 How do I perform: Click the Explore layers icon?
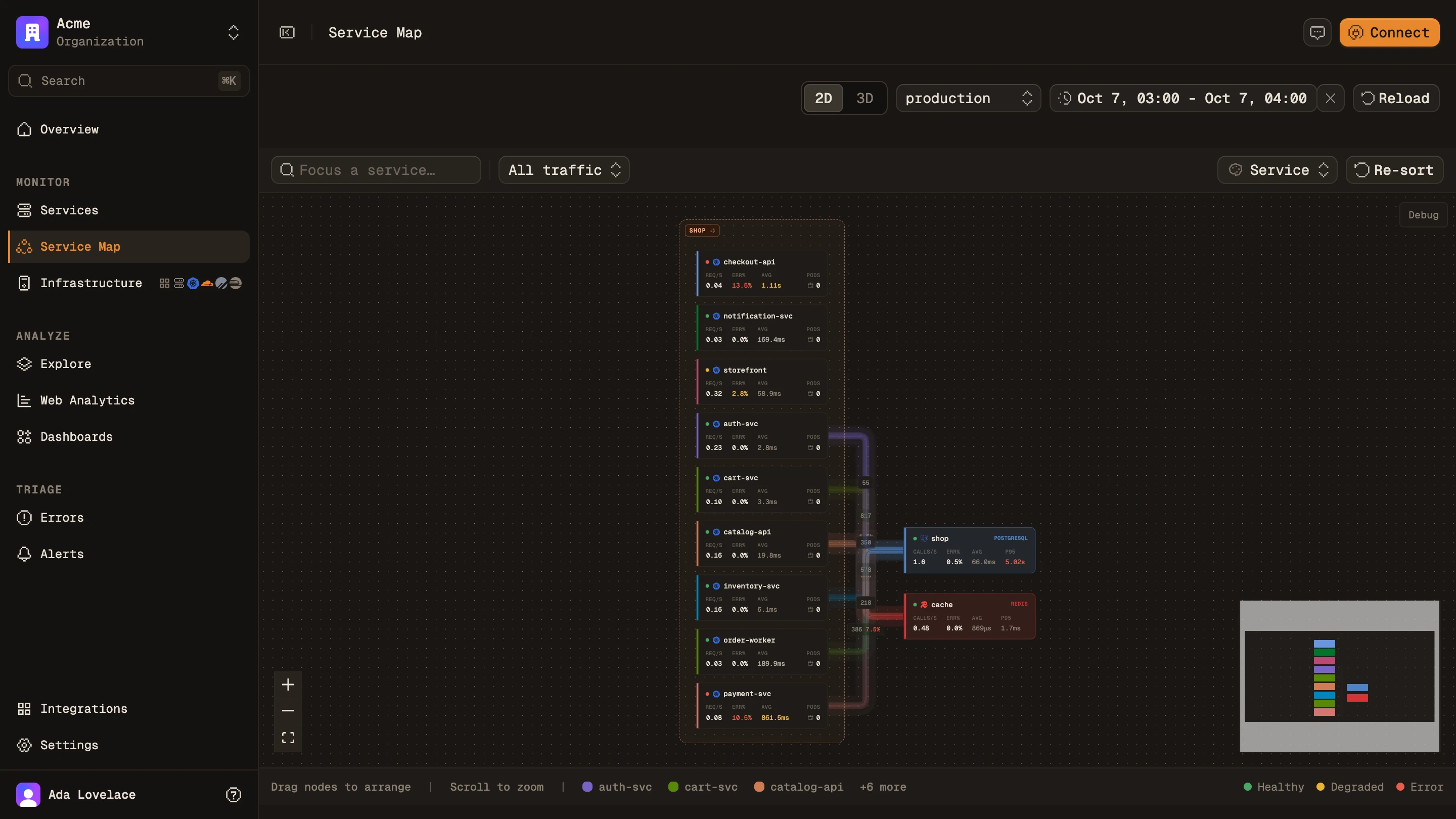click(x=24, y=364)
